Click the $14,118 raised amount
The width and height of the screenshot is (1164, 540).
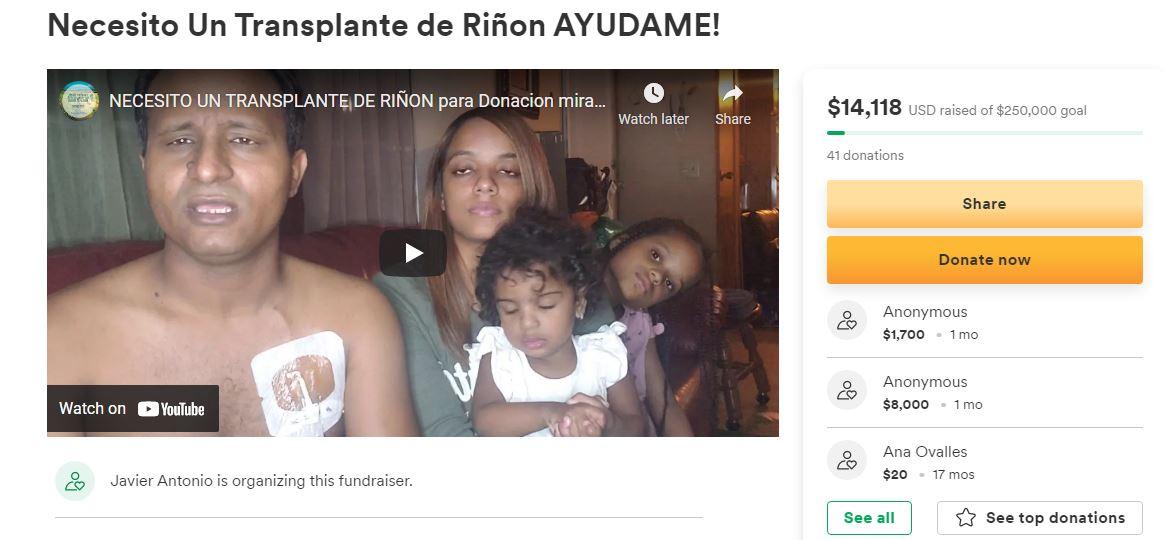point(864,108)
